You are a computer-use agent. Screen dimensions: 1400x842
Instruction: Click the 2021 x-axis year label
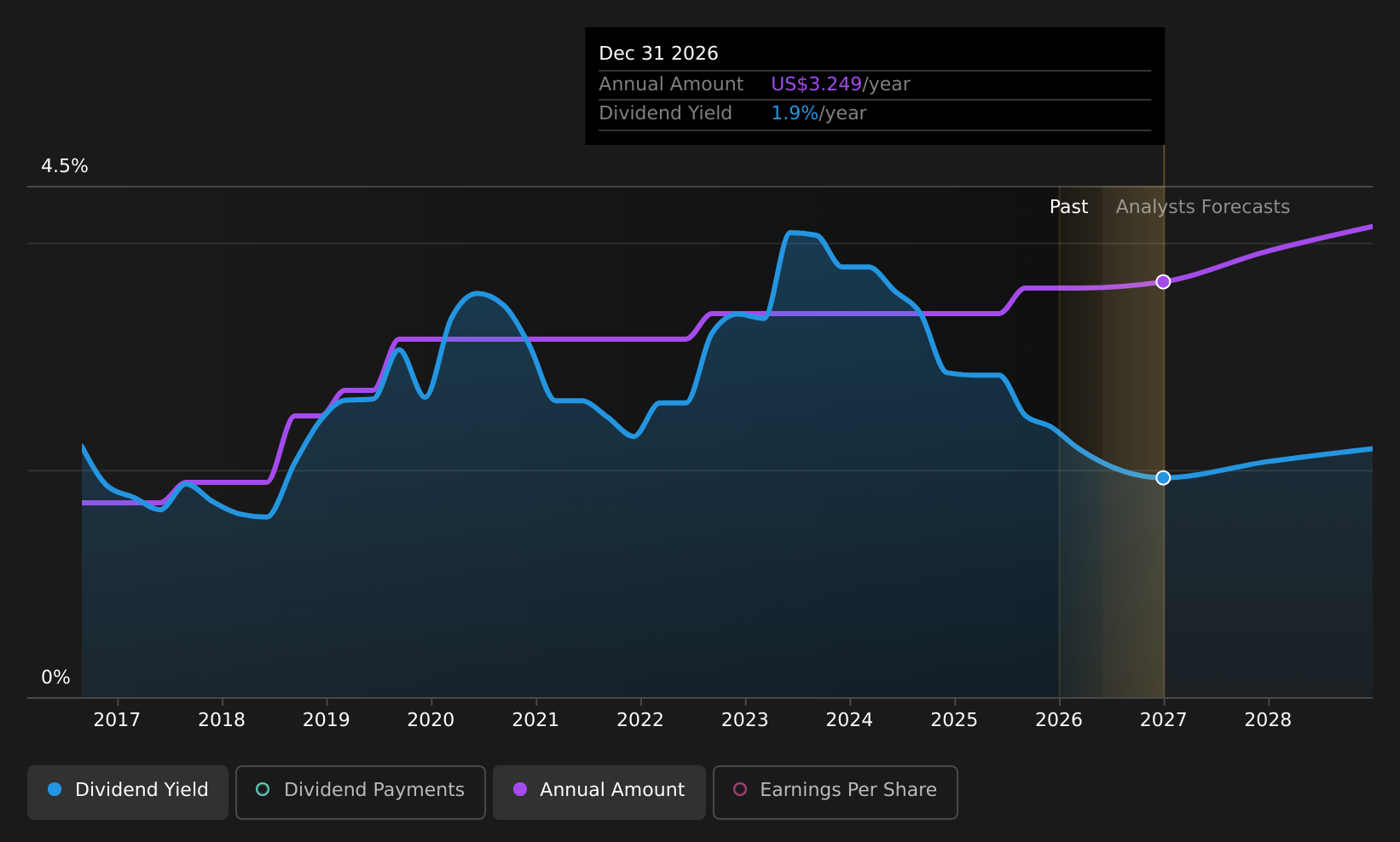click(535, 720)
